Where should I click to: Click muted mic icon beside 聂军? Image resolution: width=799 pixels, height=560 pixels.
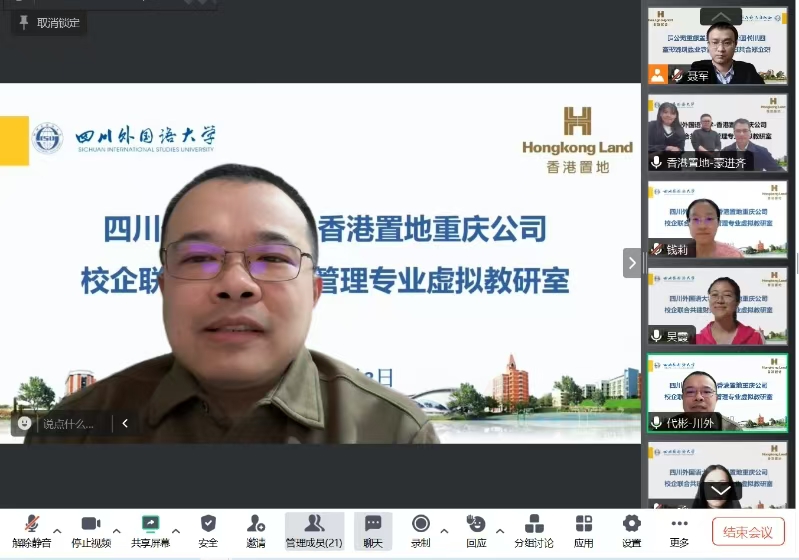pos(677,75)
